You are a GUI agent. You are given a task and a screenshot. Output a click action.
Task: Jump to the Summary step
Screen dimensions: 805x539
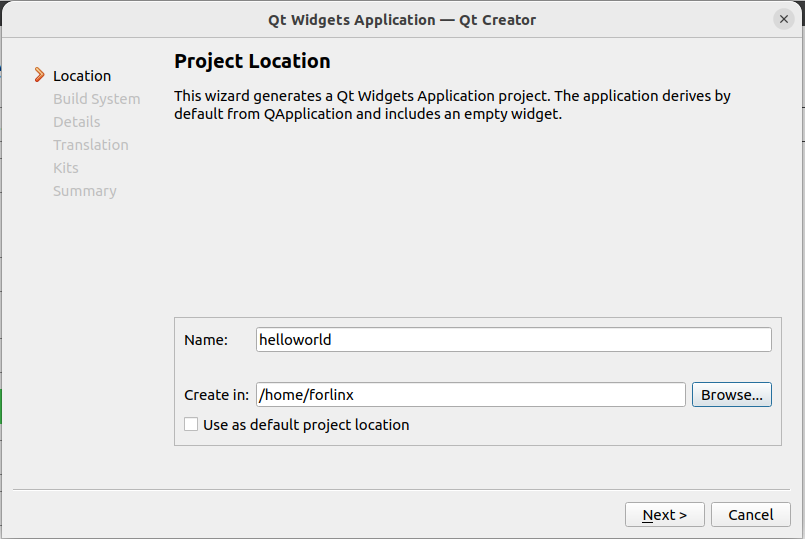tap(84, 191)
